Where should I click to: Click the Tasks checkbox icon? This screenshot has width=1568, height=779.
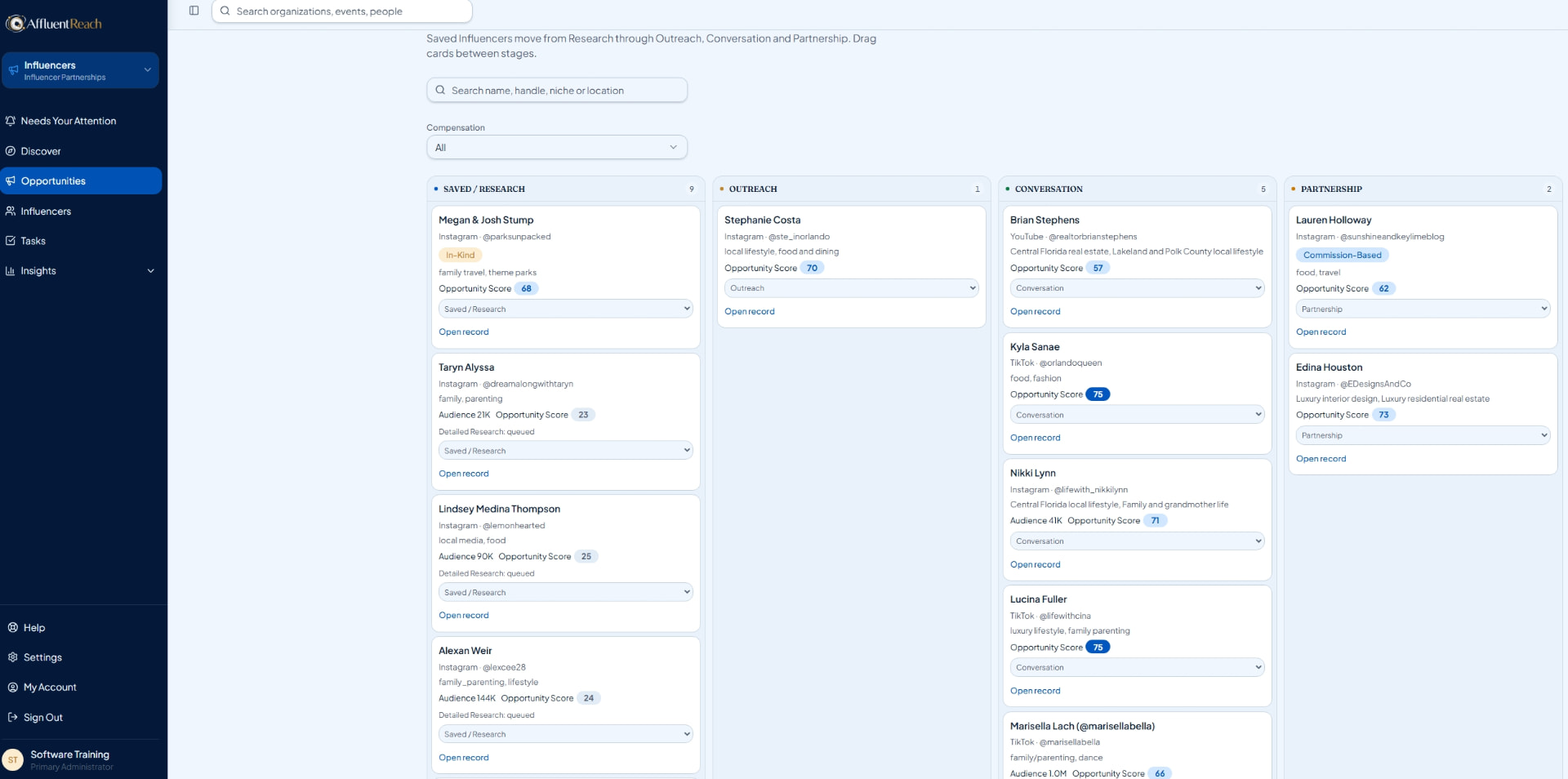tap(11, 241)
